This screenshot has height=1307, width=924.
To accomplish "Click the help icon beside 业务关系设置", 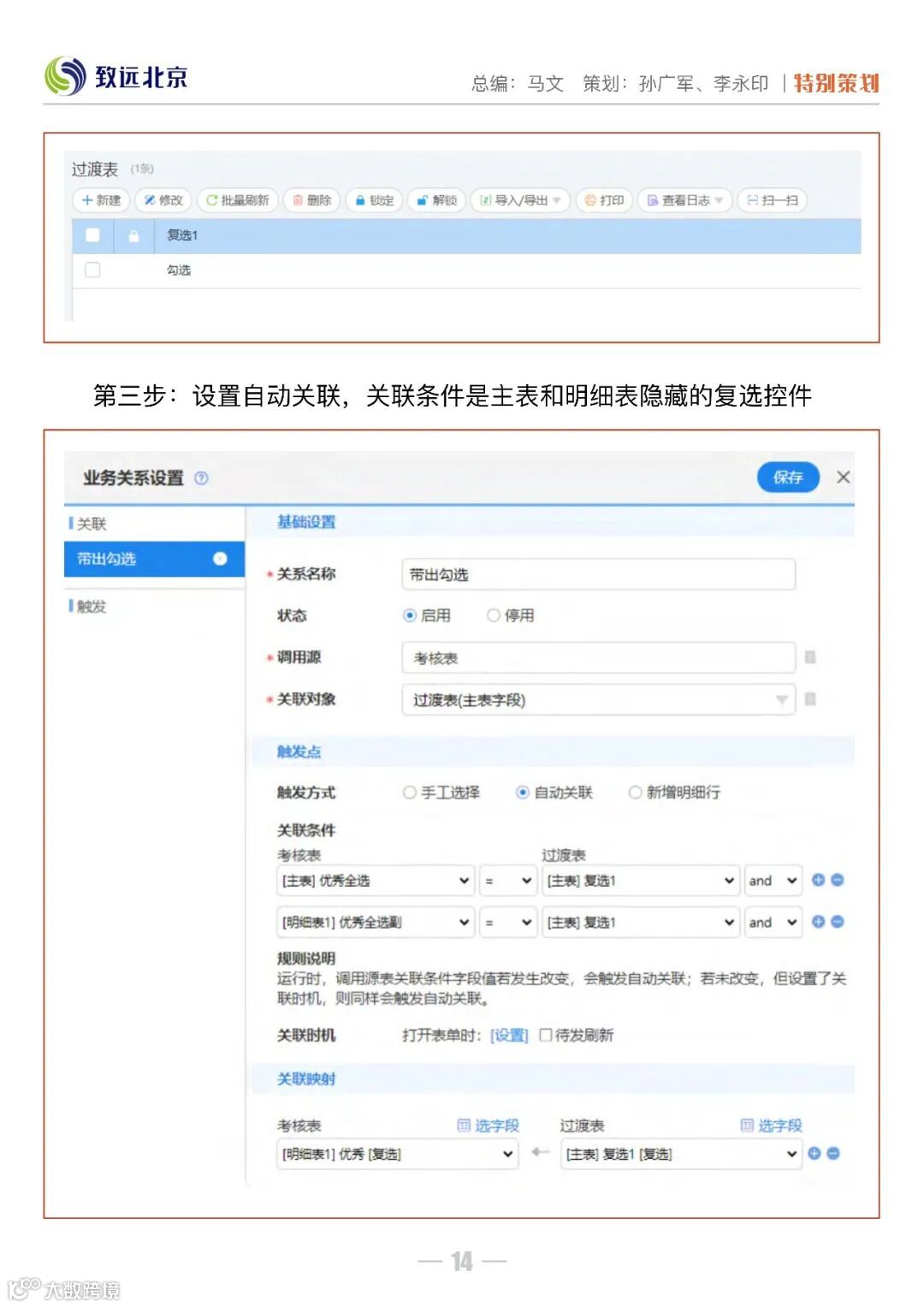I will click(201, 478).
